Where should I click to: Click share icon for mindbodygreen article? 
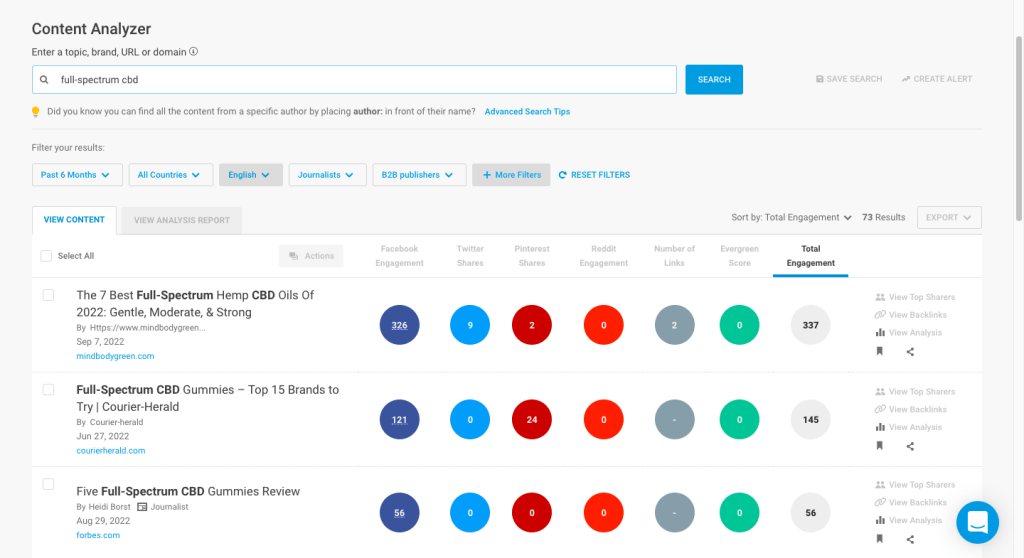[x=909, y=351]
